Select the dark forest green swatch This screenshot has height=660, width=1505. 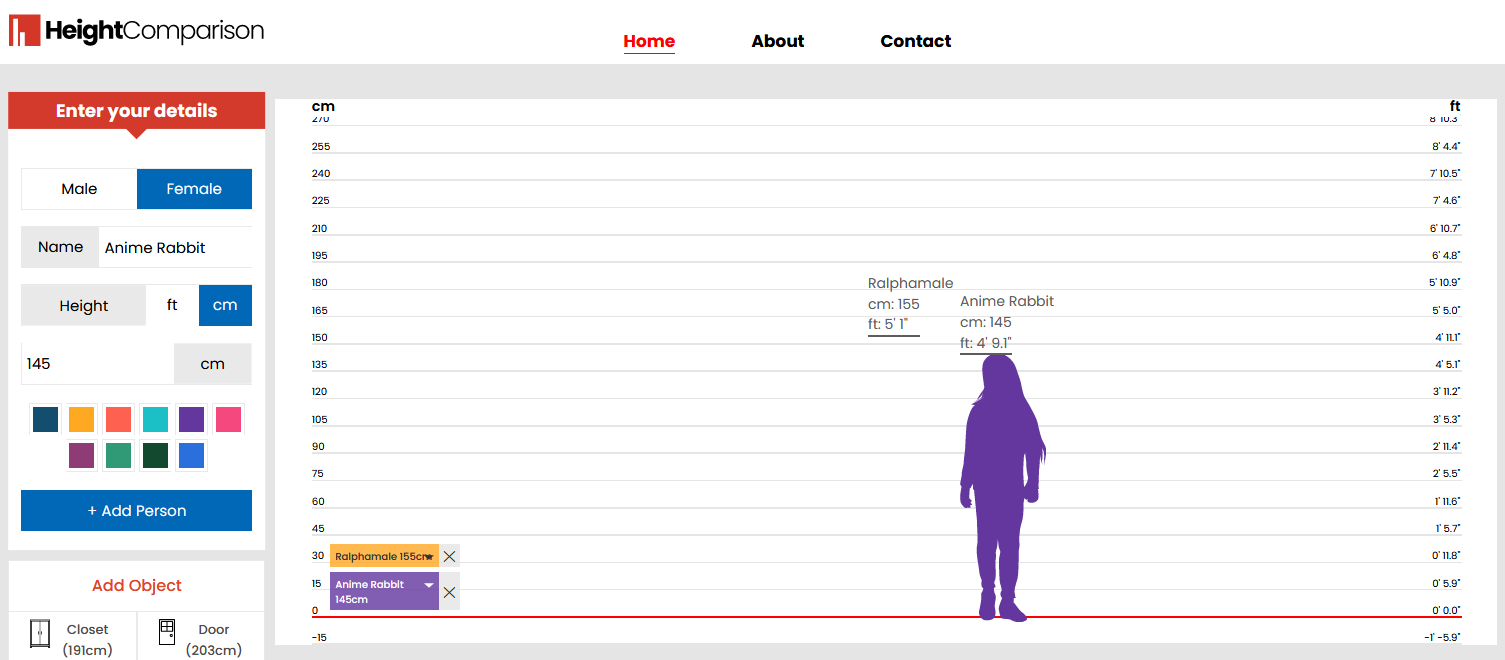(x=155, y=456)
